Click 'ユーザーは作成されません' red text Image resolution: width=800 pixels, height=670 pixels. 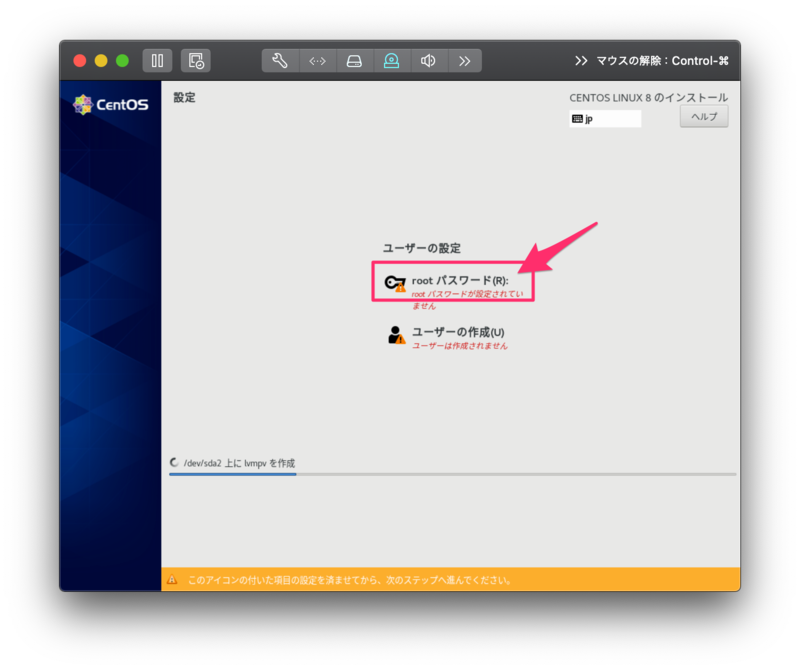pos(460,346)
